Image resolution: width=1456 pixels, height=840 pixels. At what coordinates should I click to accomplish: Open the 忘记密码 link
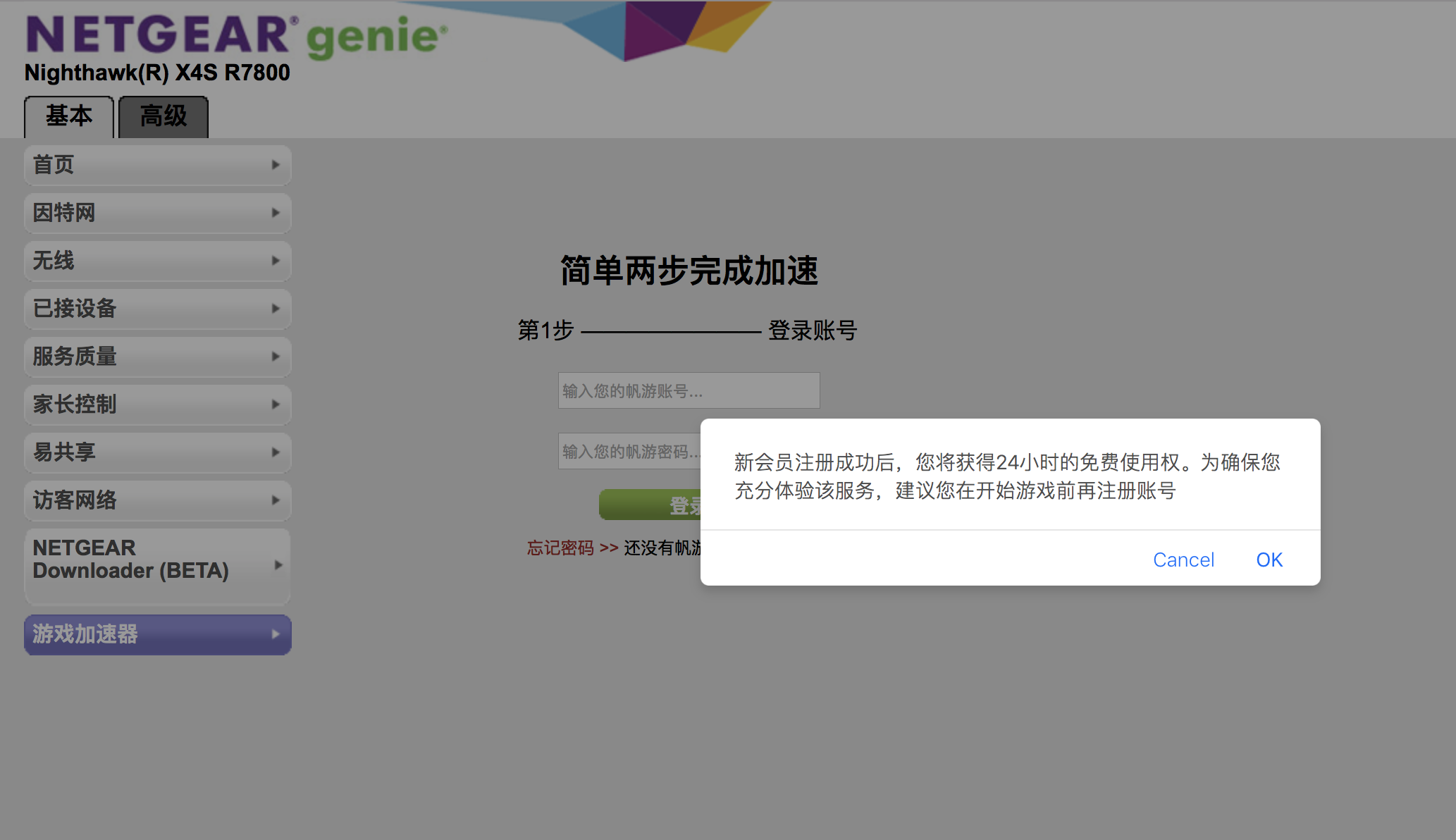[560, 548]
